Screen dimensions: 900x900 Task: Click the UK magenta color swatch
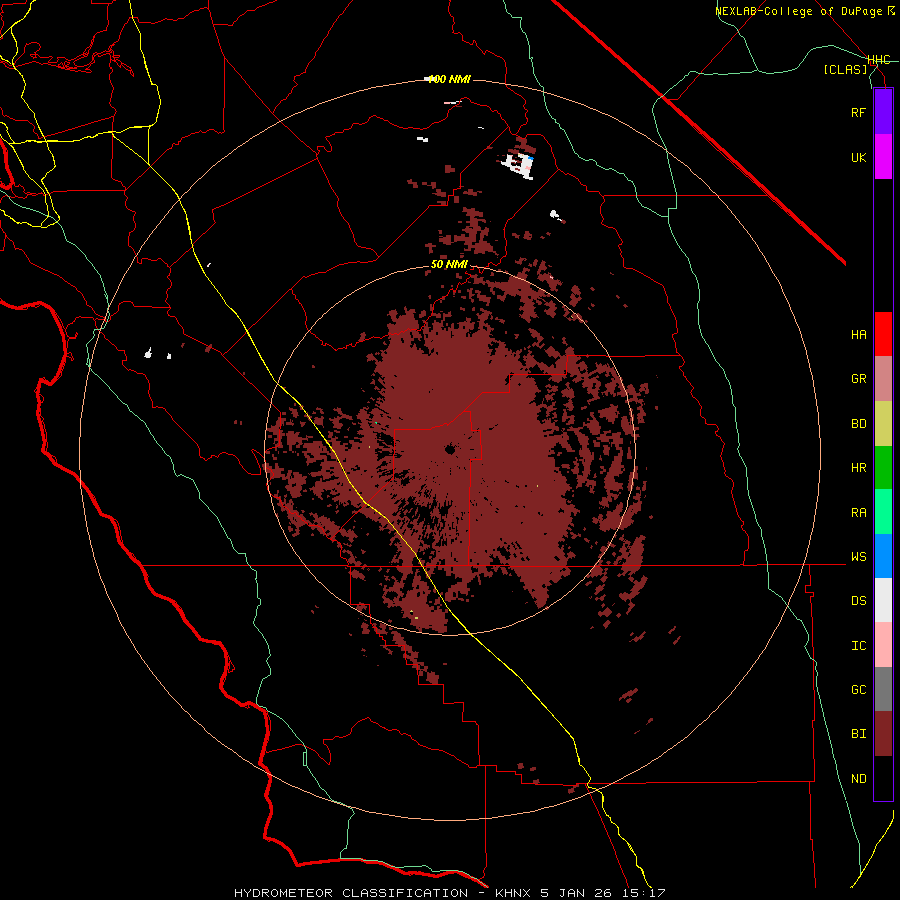[883, 157]
